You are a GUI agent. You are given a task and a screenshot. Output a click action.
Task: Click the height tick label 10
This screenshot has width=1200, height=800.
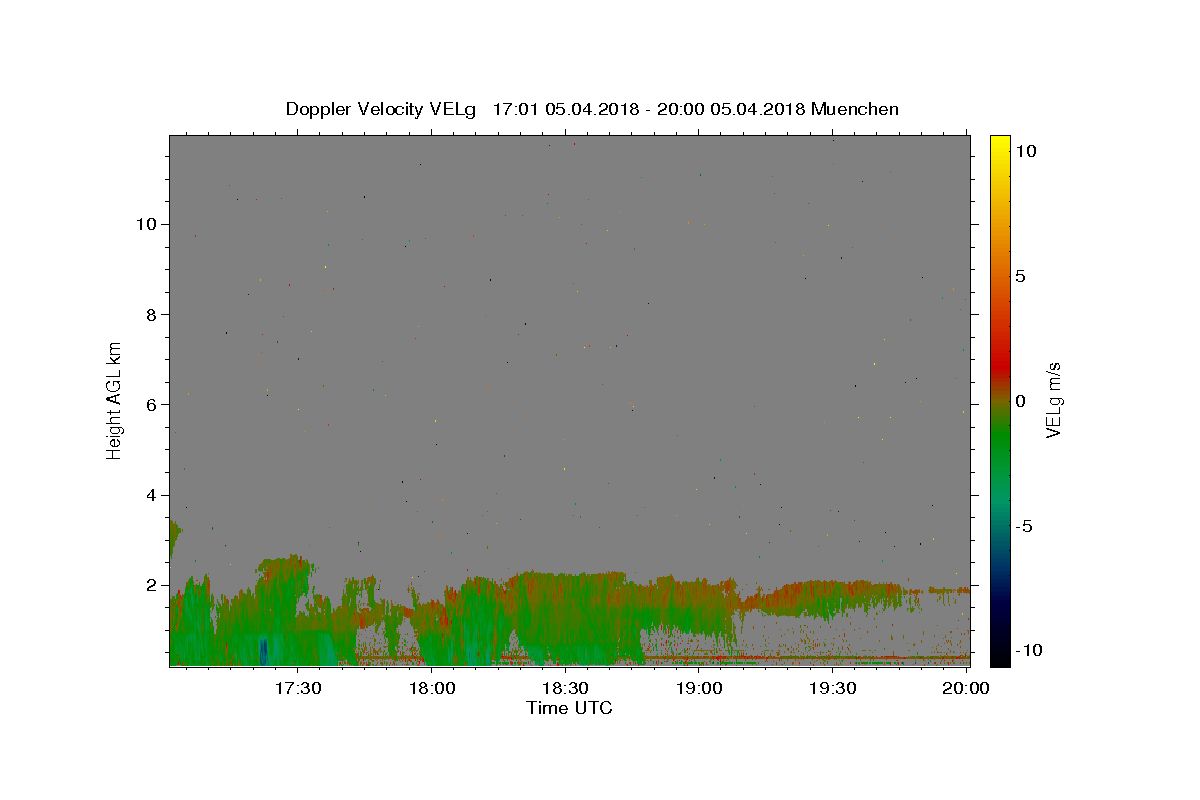(x=148, y=224)
